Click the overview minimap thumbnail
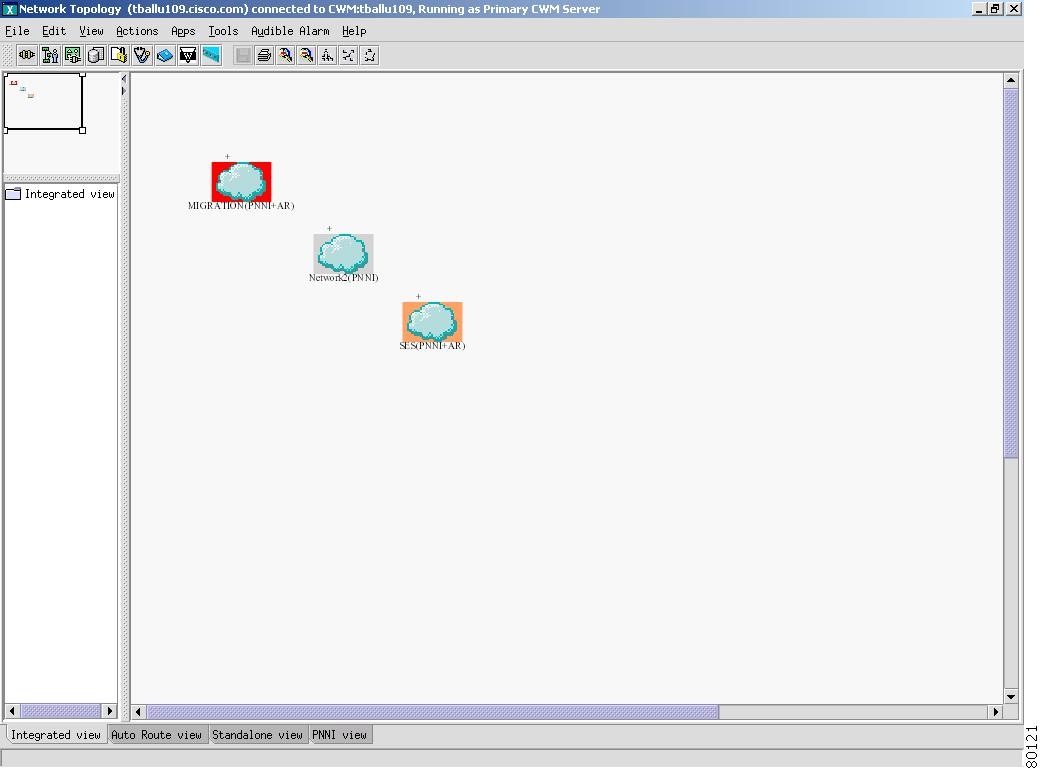 pyautogui.click(x=44, y=100)
